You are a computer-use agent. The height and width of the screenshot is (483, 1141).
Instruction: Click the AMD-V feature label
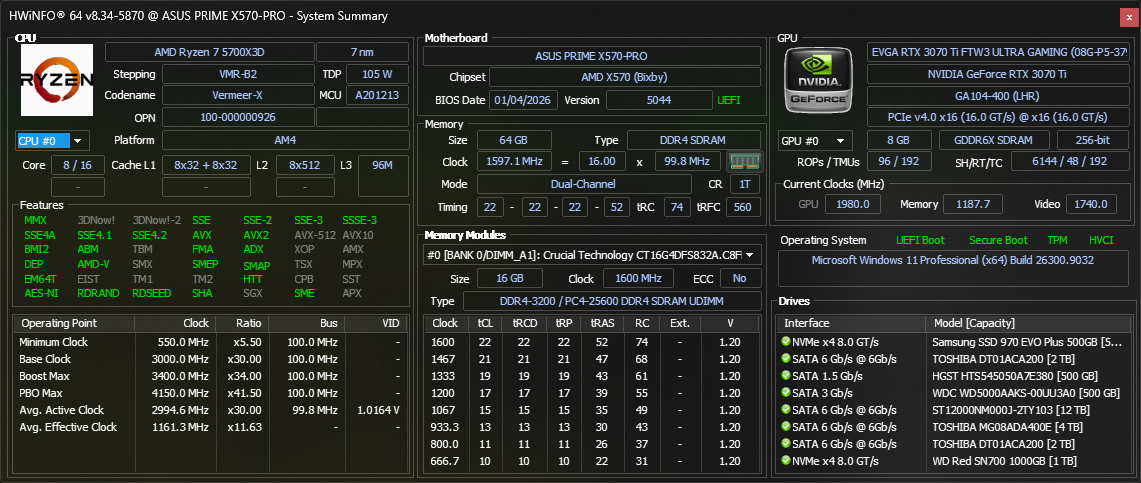[92, 264]
